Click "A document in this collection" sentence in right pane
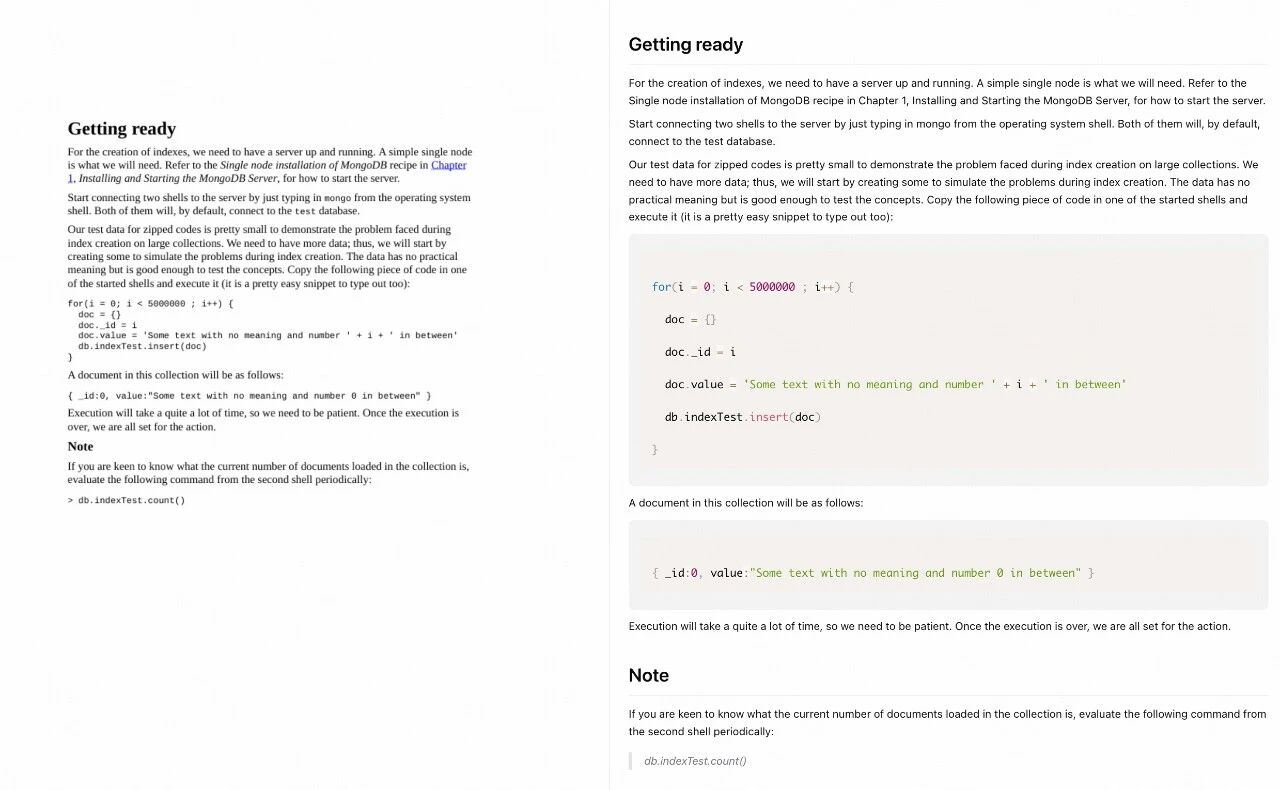This screenshot has width=1280, height=790. tap(745, 503)
